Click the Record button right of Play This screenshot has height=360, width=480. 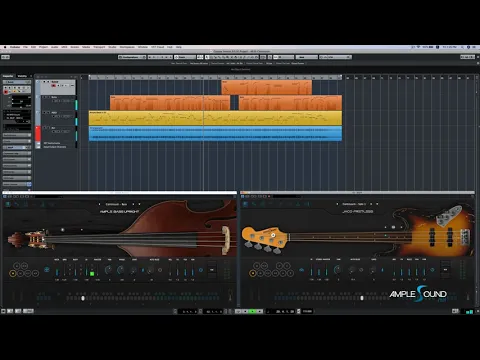point(260,311)
